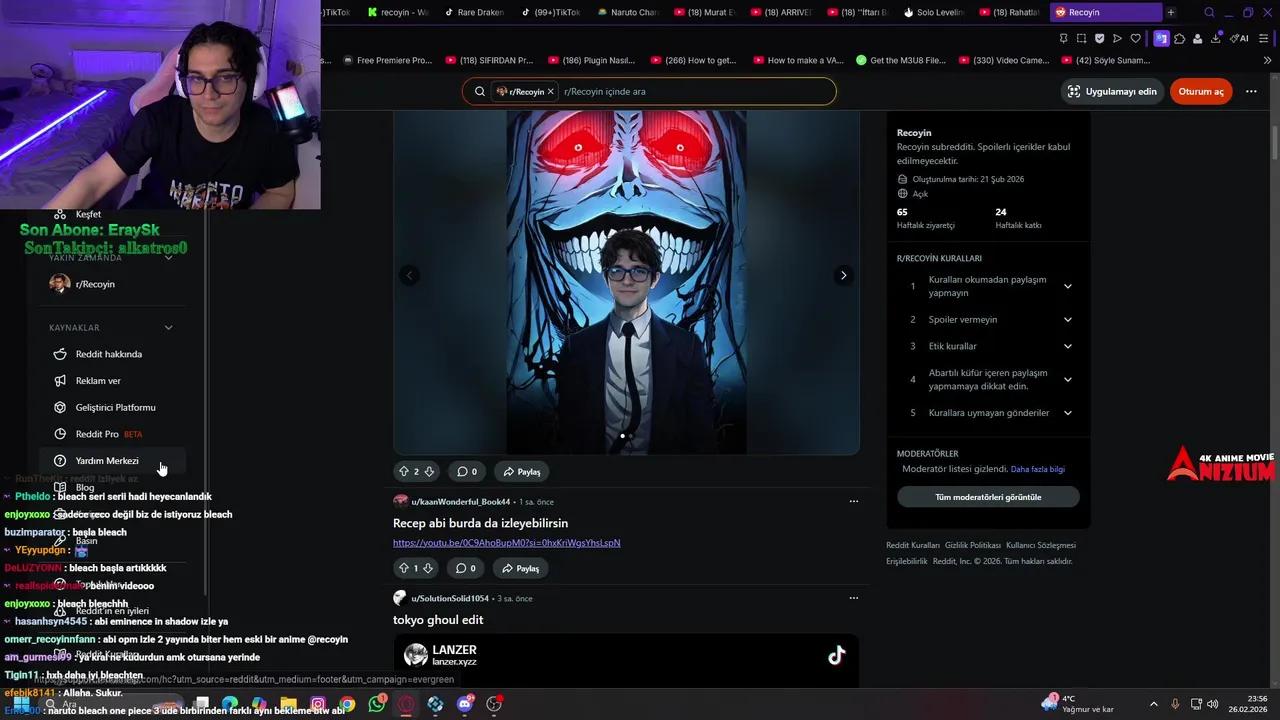This screenshot has width=1280, height=720.
Task: Switch to the 'Solo Leveling' browser tab
Action: (933, 12)
